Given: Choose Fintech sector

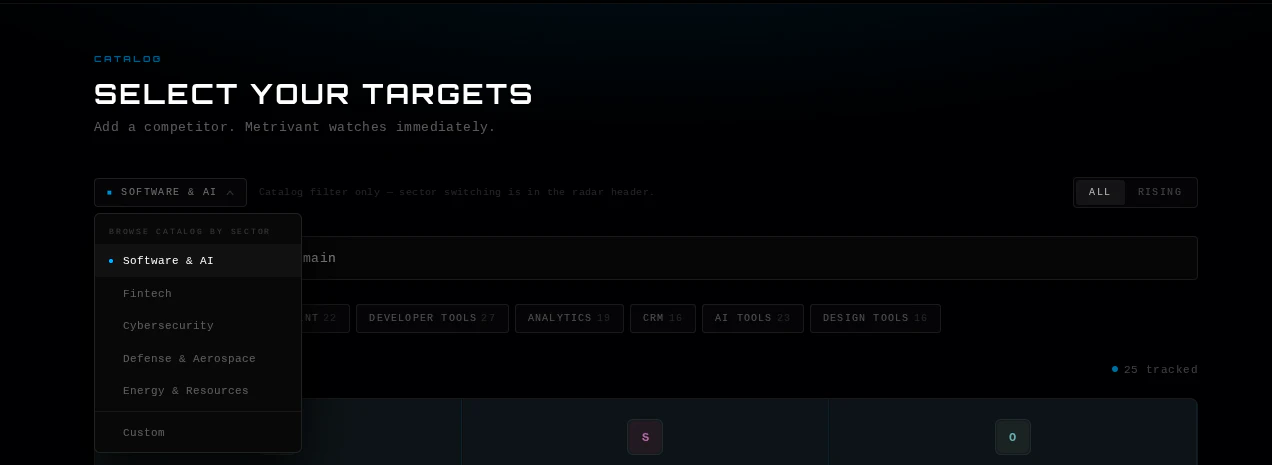Looking at the screenshot, I should pos(198,294).
